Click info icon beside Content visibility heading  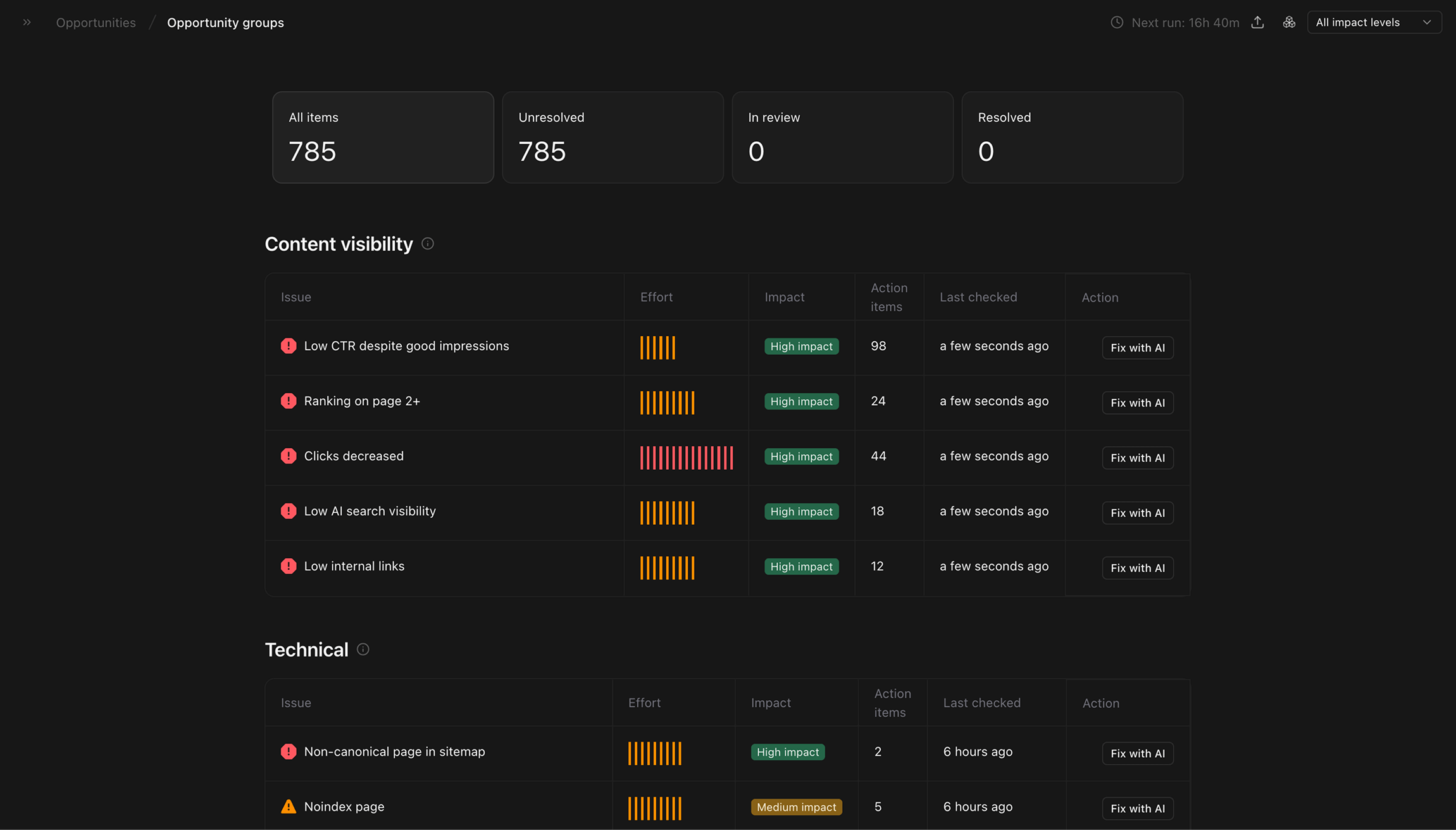coord(428,244)
